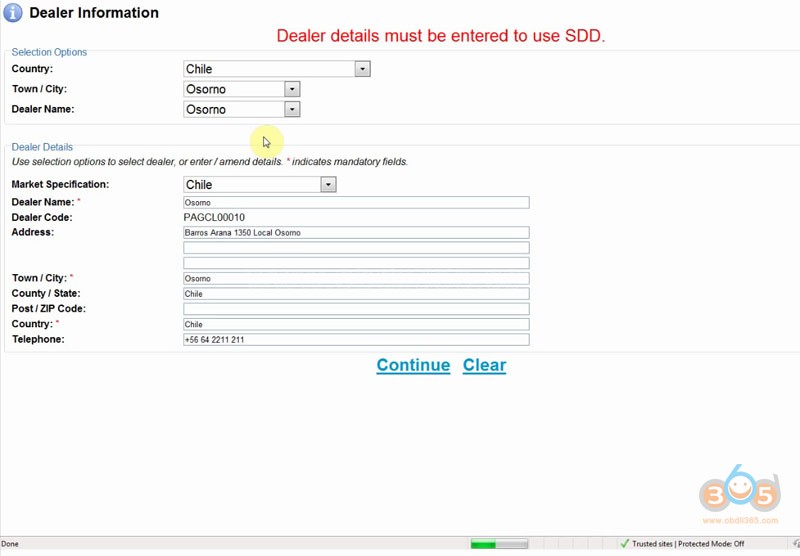This screenshot has width=800, height=556.
Task: Click the red dealer details warning message
Action: [441, 36]
